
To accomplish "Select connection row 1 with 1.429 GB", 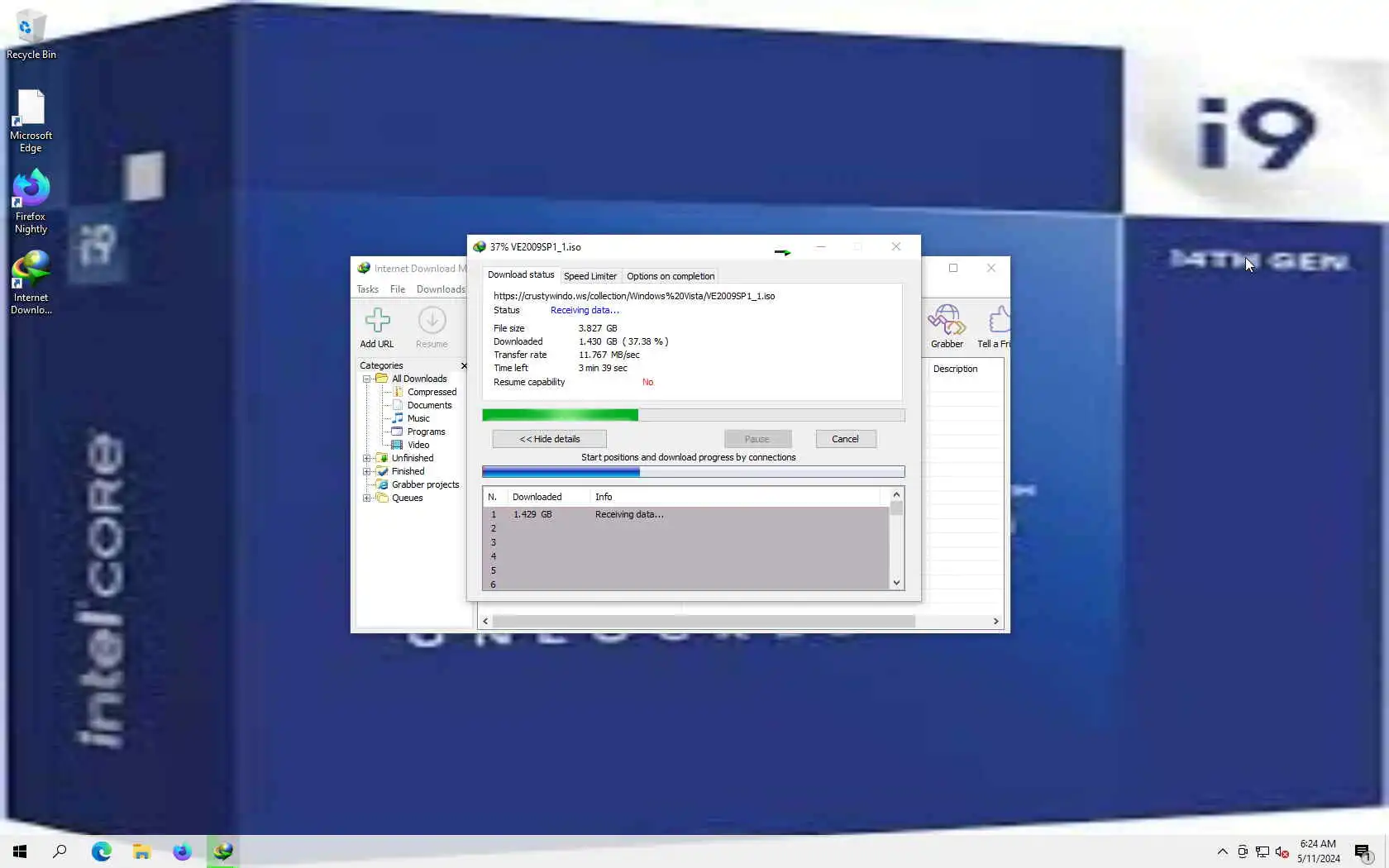I will 686,514.
